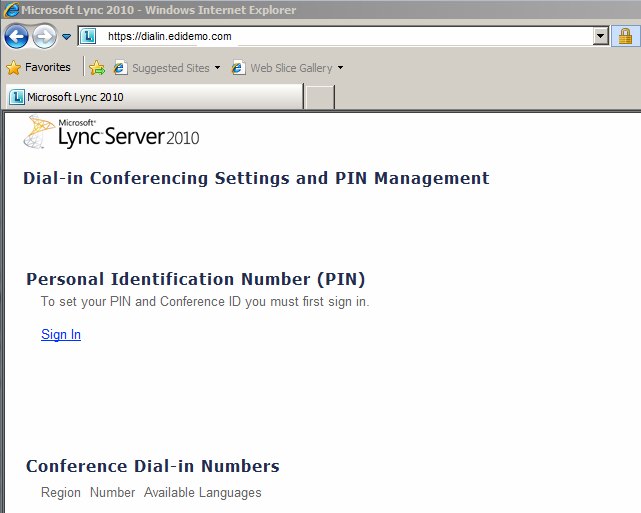Expand the address bar dropdown arrow
Image resolution: width=641 pixels, height=513 pixels.
pyautogui.click(x=600, y=36)
